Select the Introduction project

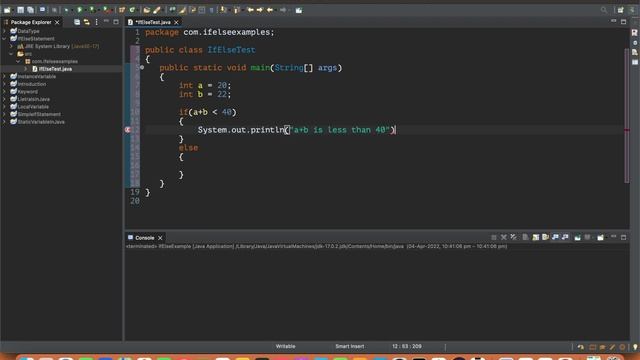point(32,84)
